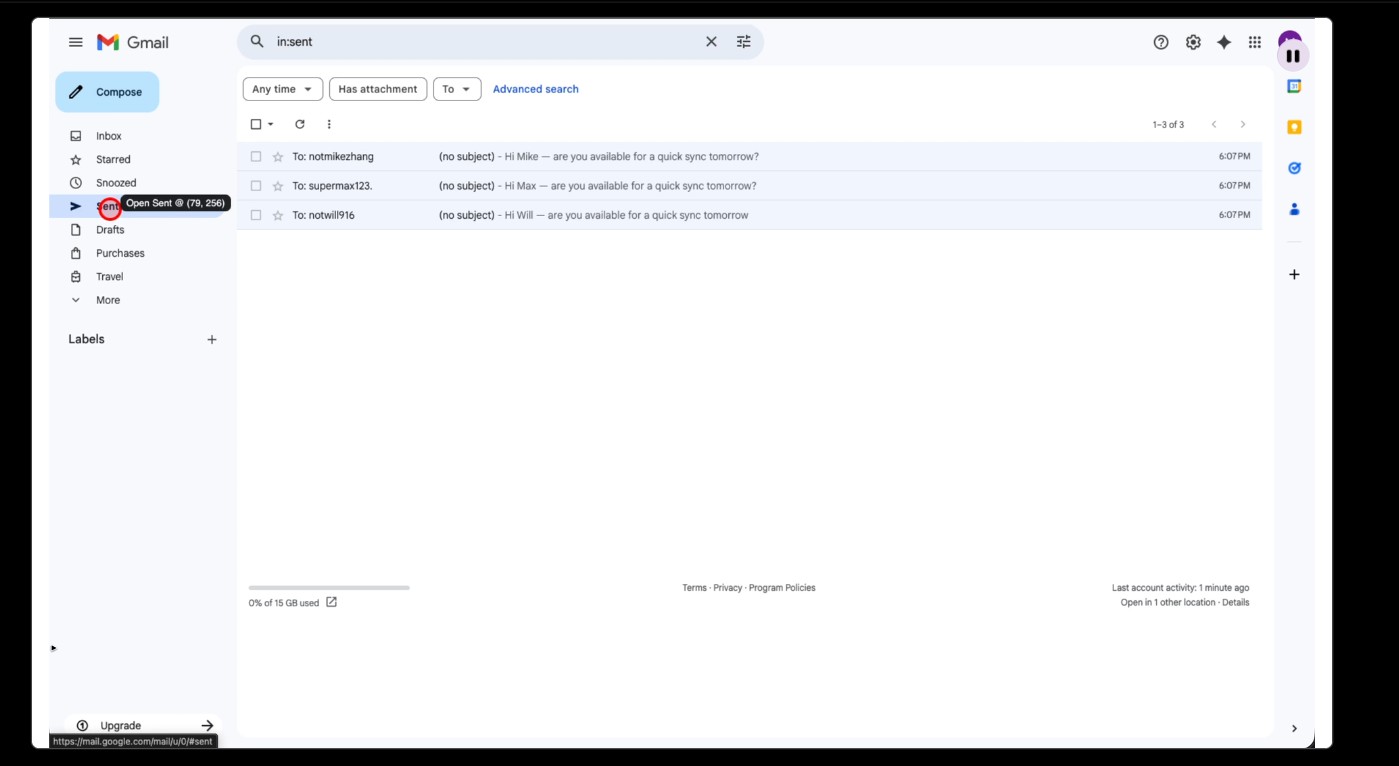The image size is (1399, 766).
Task: Click in the search mail field
Action: pyautogui.click(x=480, y=42)
